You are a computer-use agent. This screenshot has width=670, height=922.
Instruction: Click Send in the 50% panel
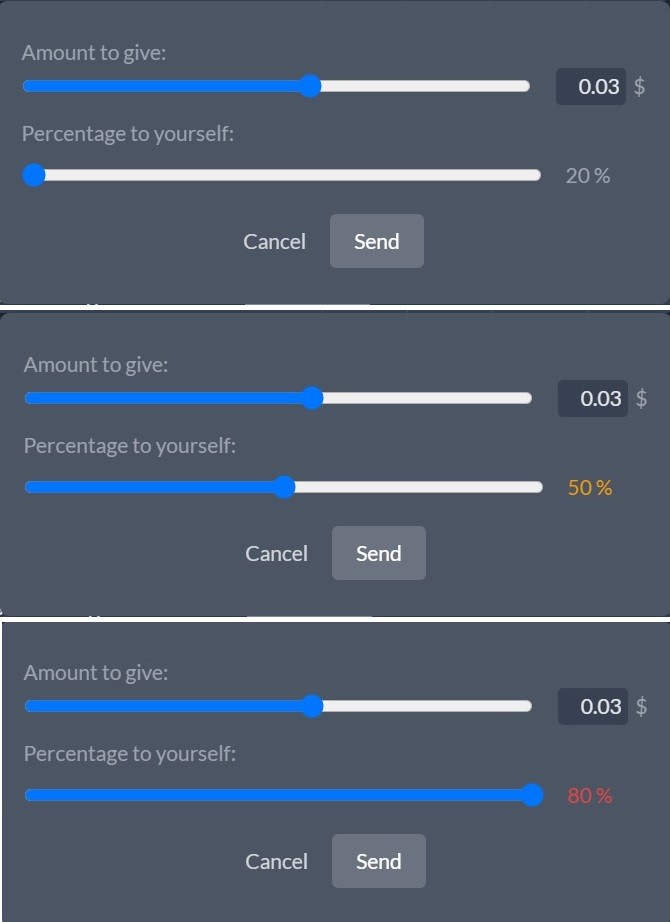coord(379,553)
